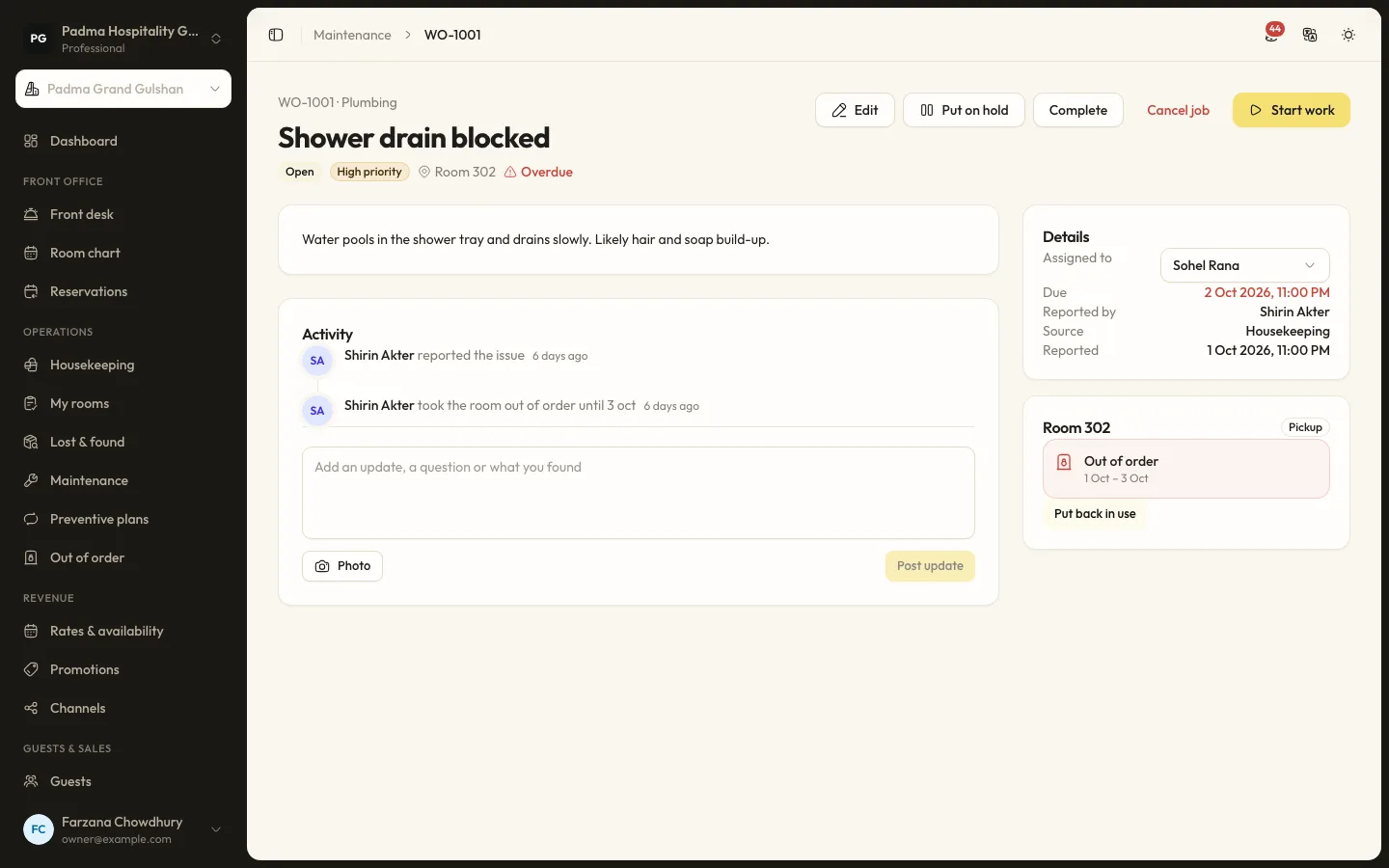Open Housekeeping section

point(123,365)
